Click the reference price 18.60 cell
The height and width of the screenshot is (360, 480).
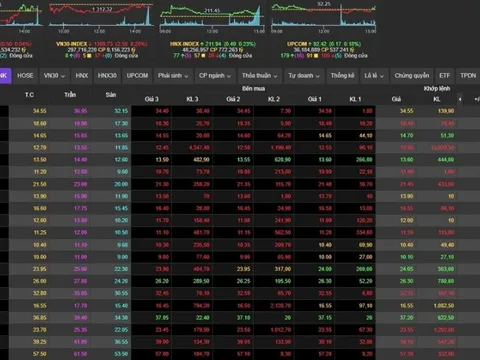point(40,123)
